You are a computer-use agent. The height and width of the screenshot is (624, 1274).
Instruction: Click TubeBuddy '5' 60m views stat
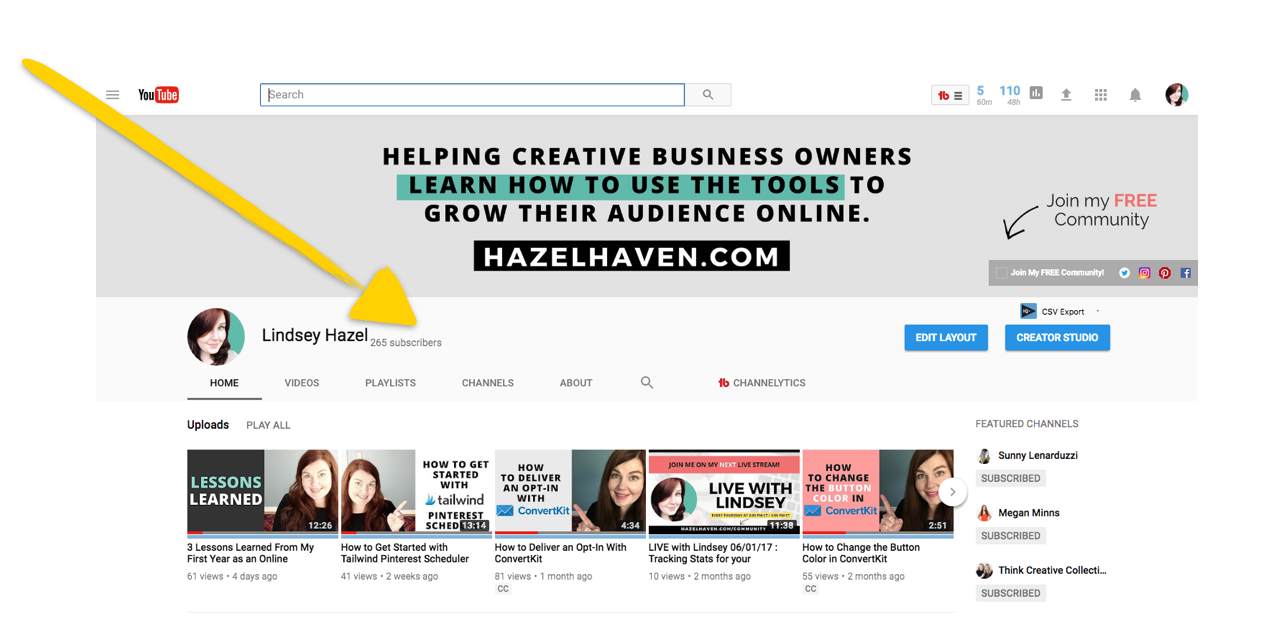click(x=984, y=95)
